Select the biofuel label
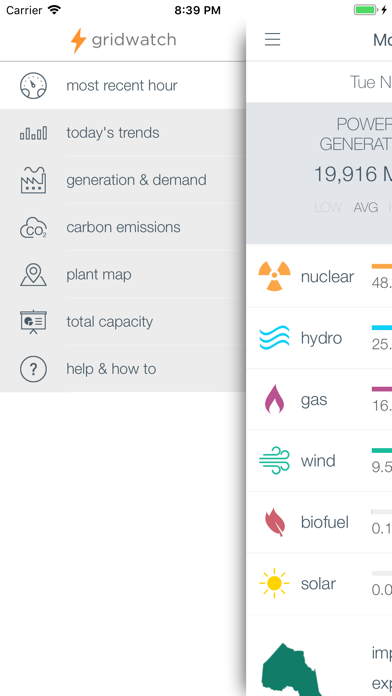 point(325,522)
